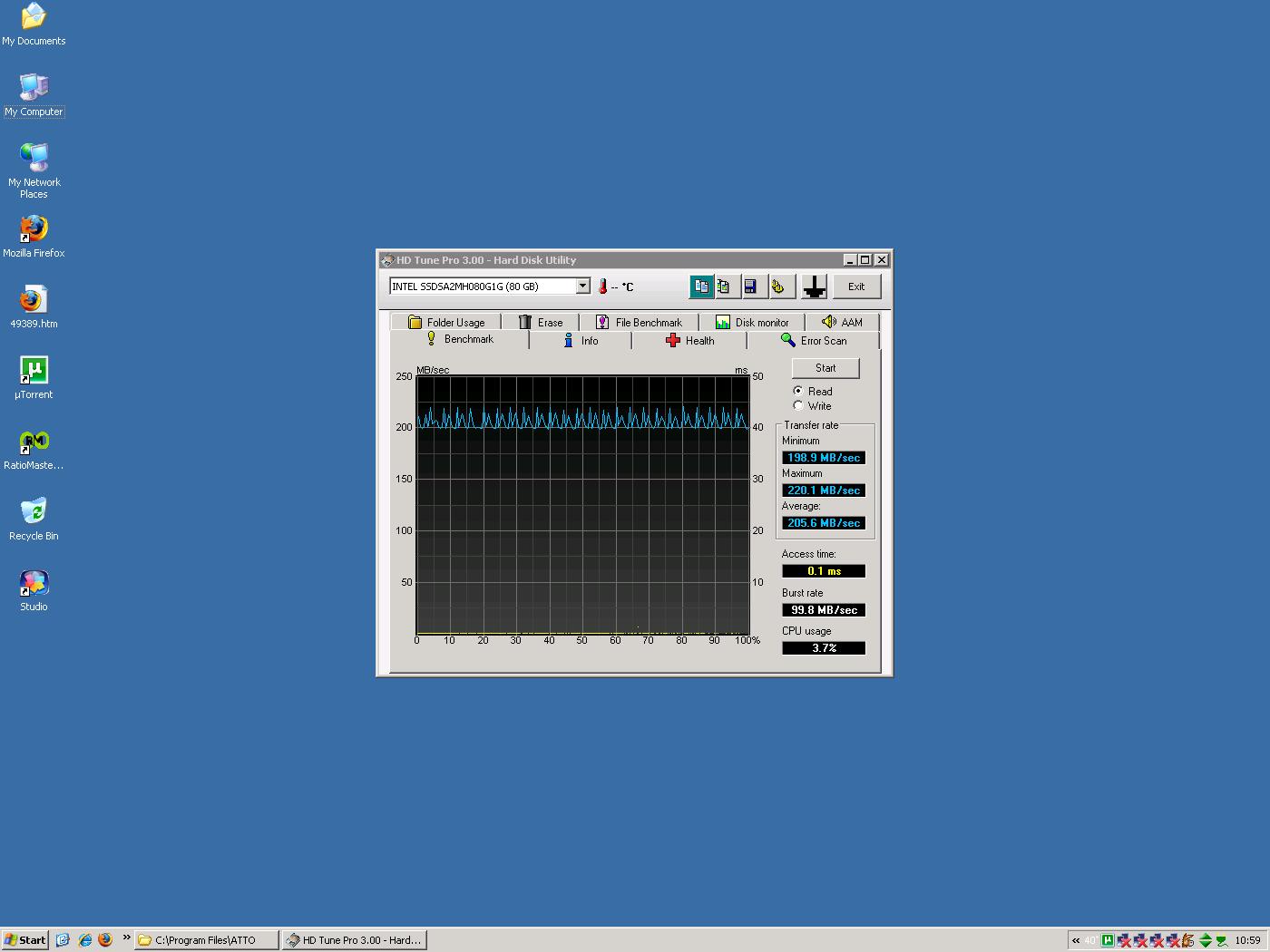Viewport: 1270px width, 952px height.
Task: Select the Studio desktop shortcut
Action: (34, 590)
